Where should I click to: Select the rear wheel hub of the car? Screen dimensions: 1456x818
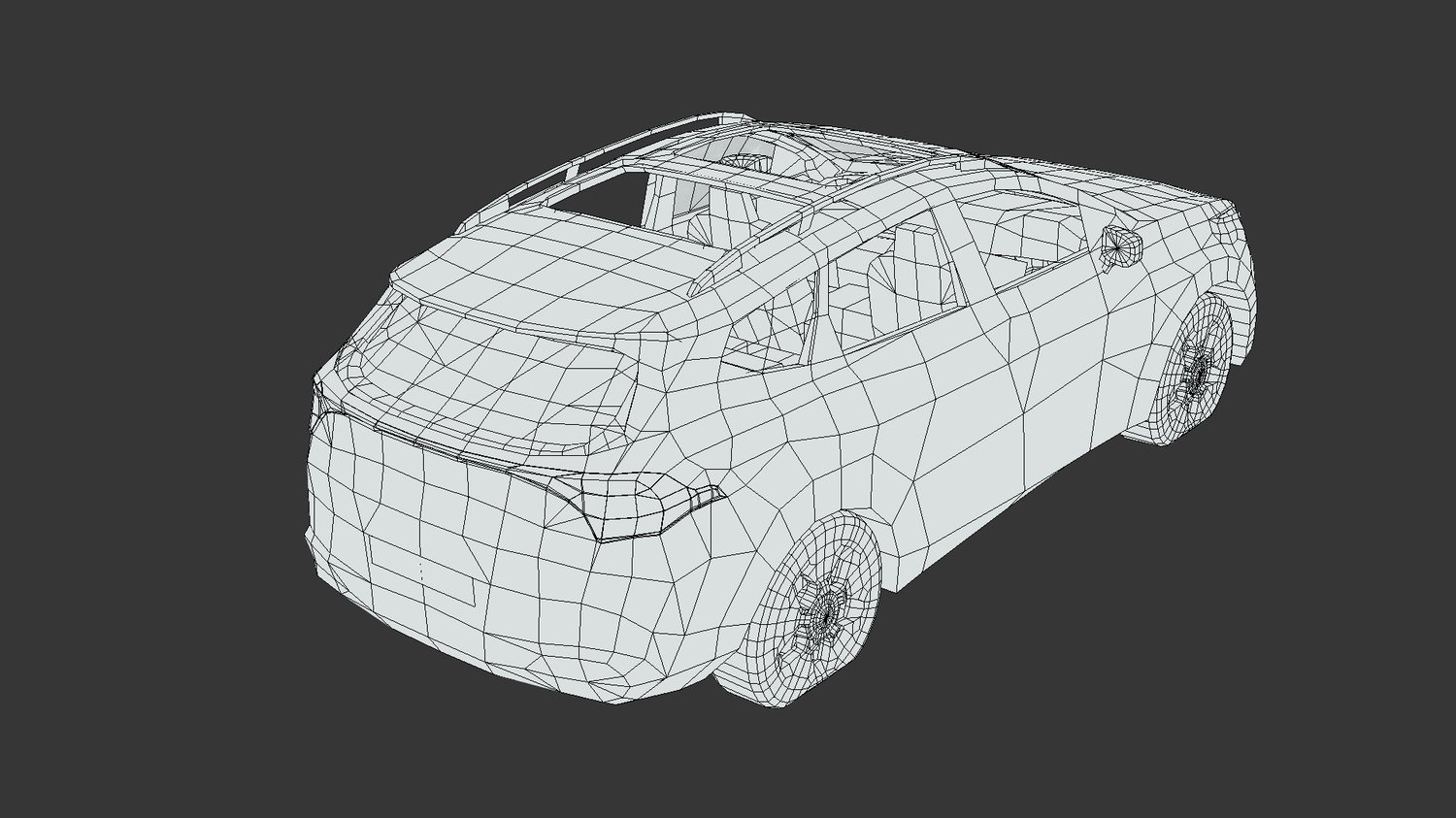click(828, 614)
